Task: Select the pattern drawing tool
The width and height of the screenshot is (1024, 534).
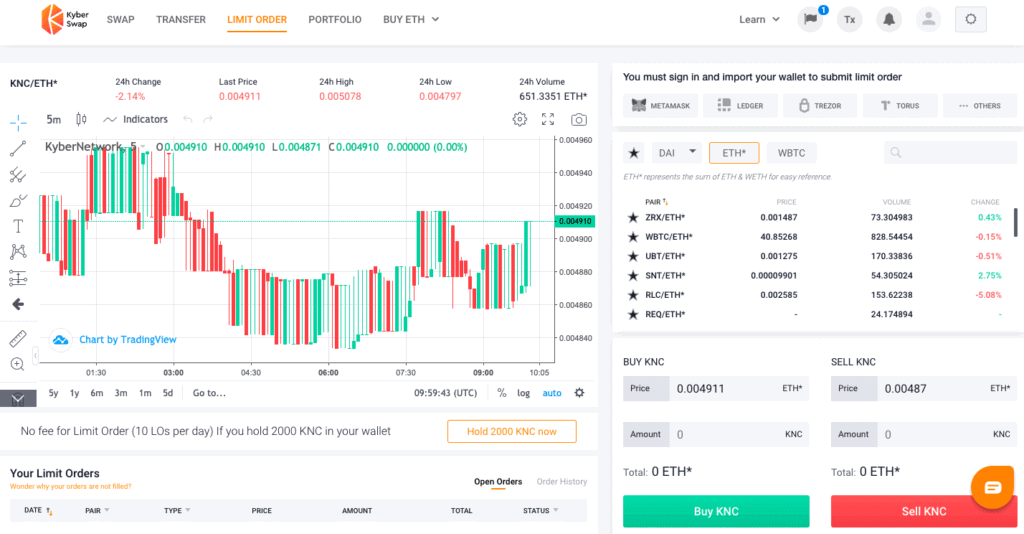Action: (x=18, y=251)
